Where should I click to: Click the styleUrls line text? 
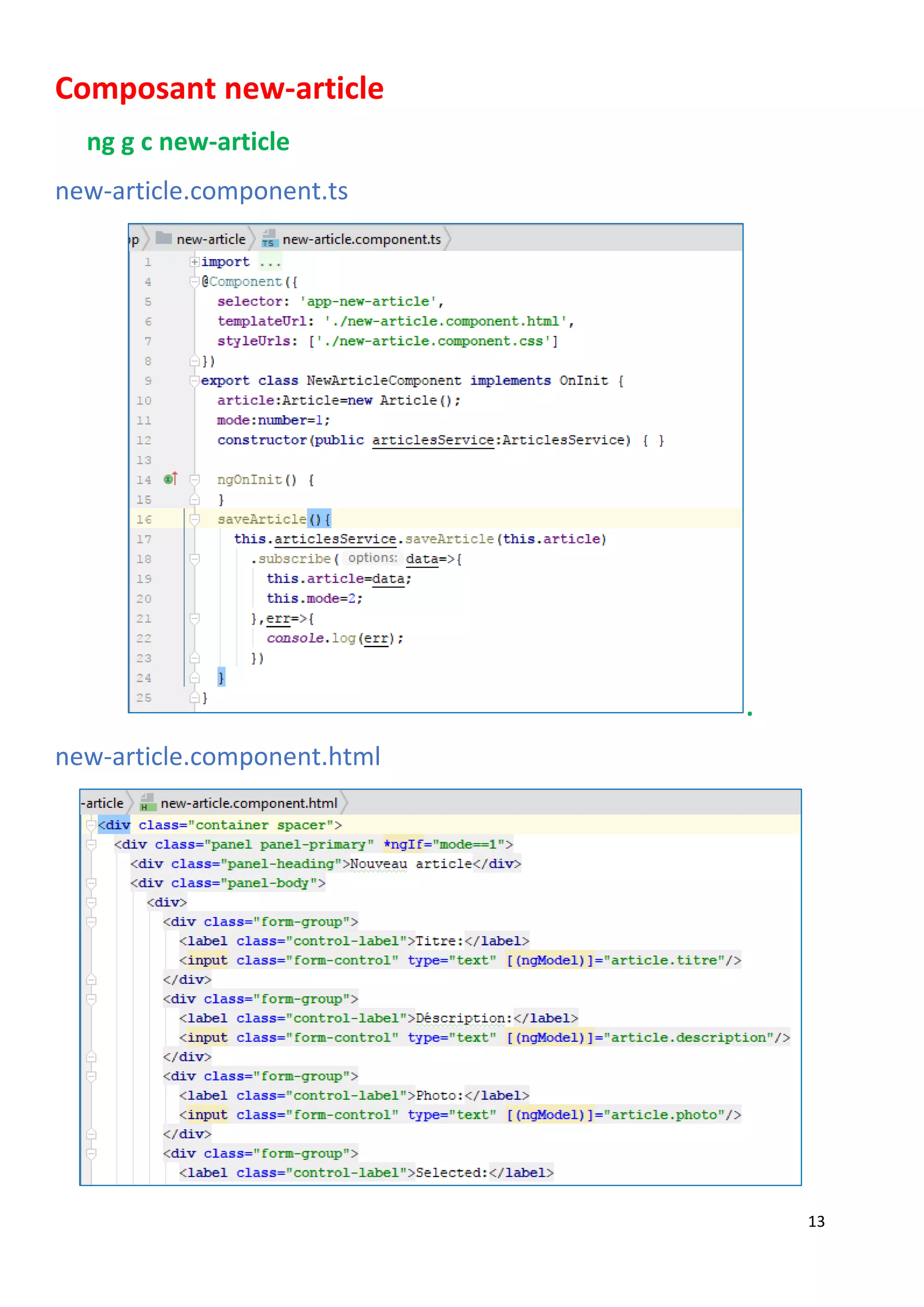click(388, 341)
